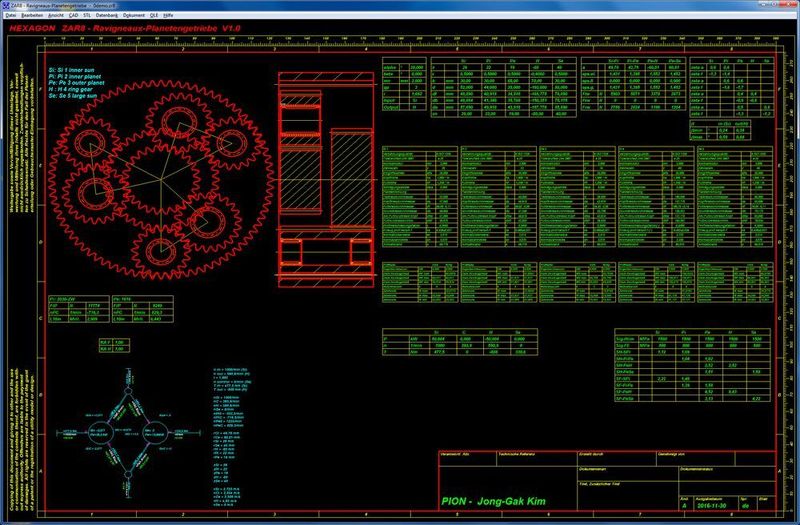
Task: Click the HEXAGON ZAR8 Ravigneaux-Planetengetriebe heading
Action: (x=124, y=29)
